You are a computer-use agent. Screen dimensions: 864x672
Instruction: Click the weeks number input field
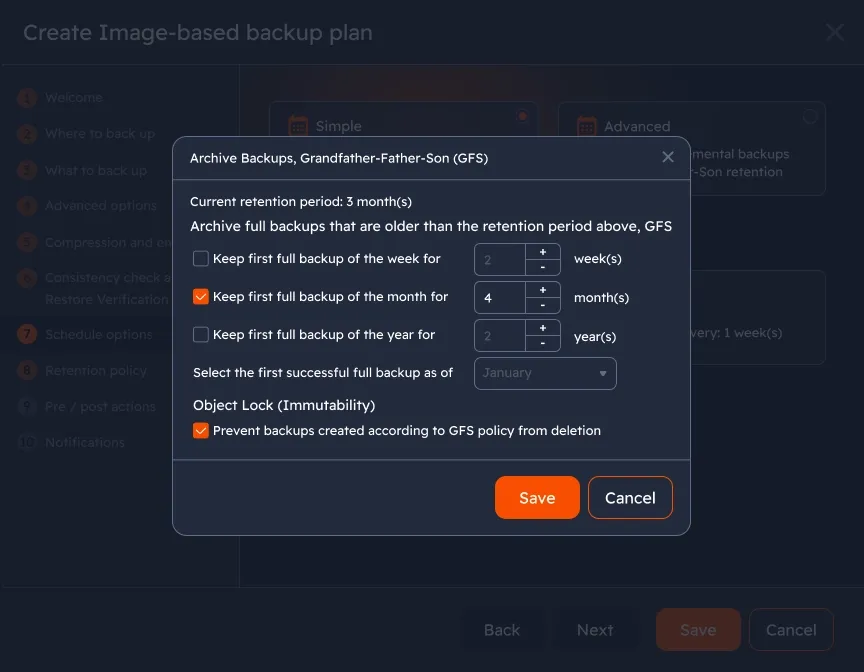tap(499, 260)
